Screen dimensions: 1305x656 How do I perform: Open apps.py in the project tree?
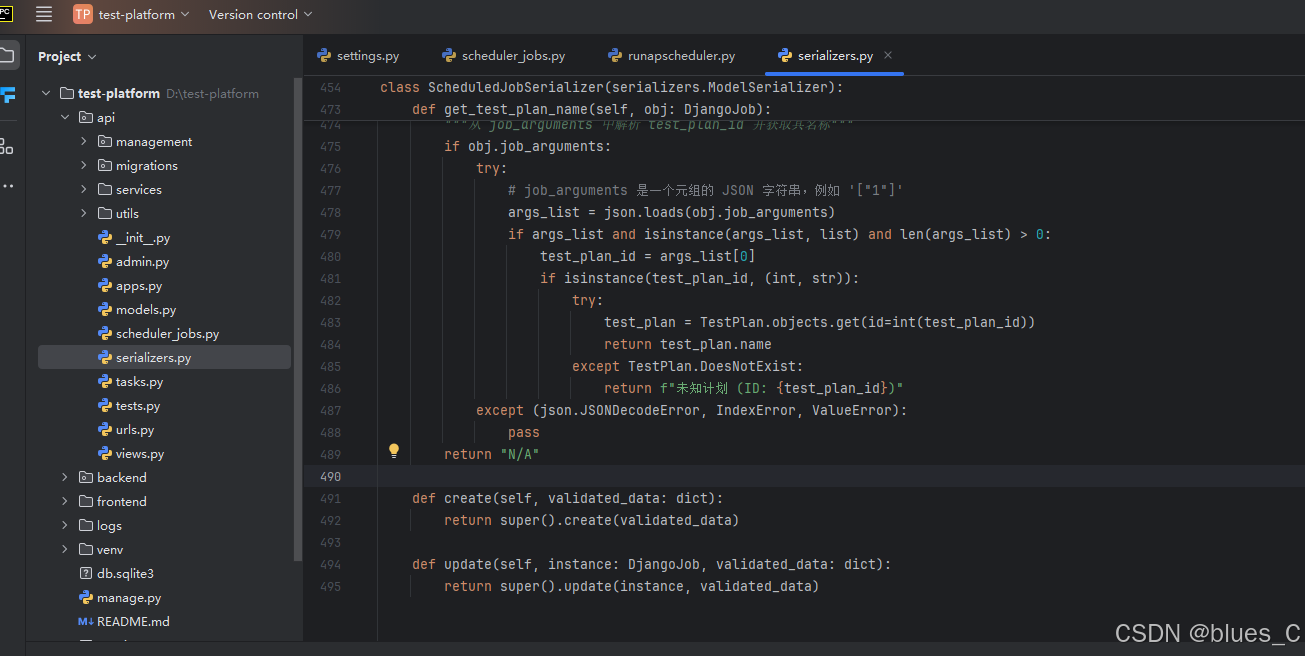point(139,285)
